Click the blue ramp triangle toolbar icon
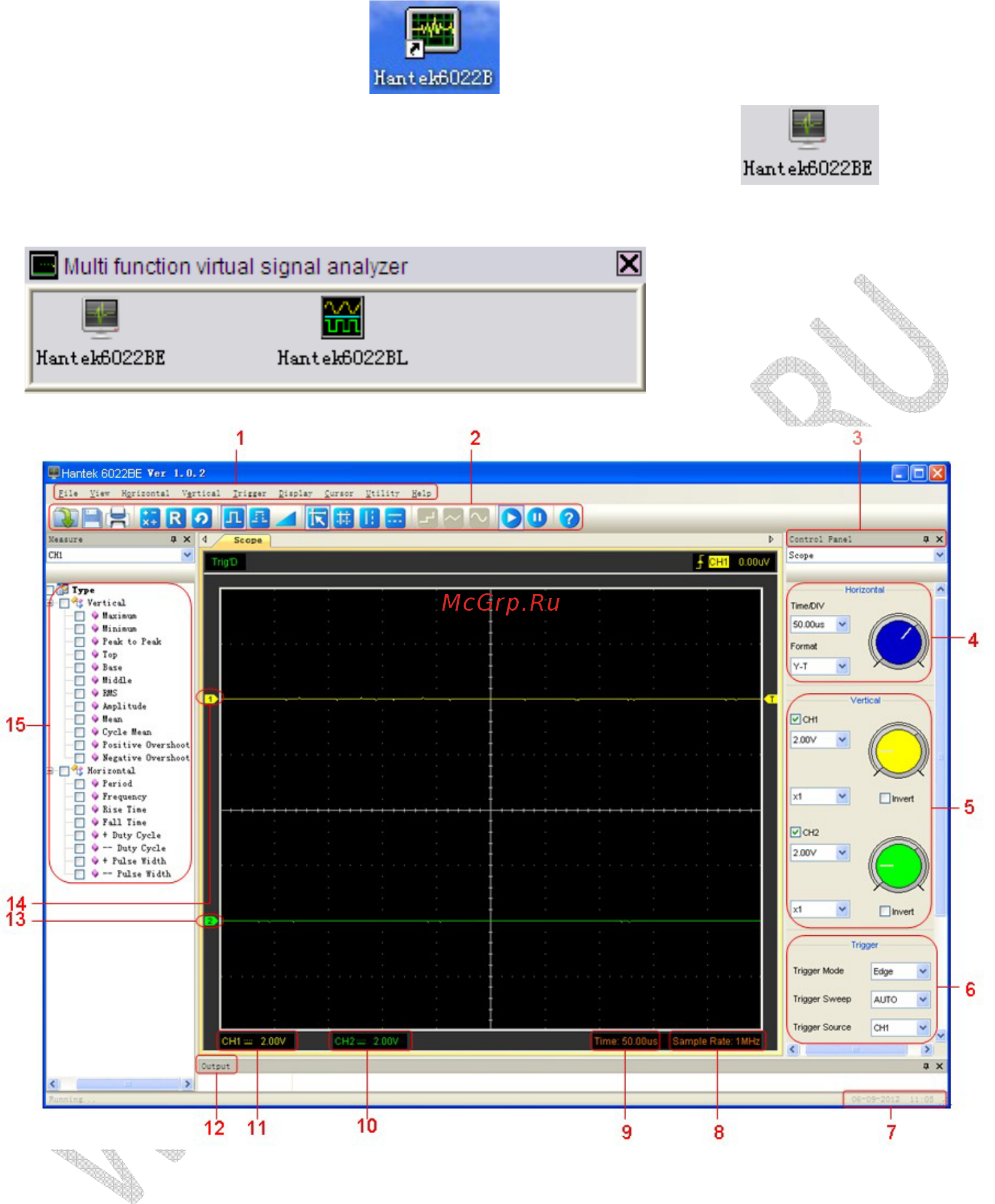 click(x=286, y=518)
